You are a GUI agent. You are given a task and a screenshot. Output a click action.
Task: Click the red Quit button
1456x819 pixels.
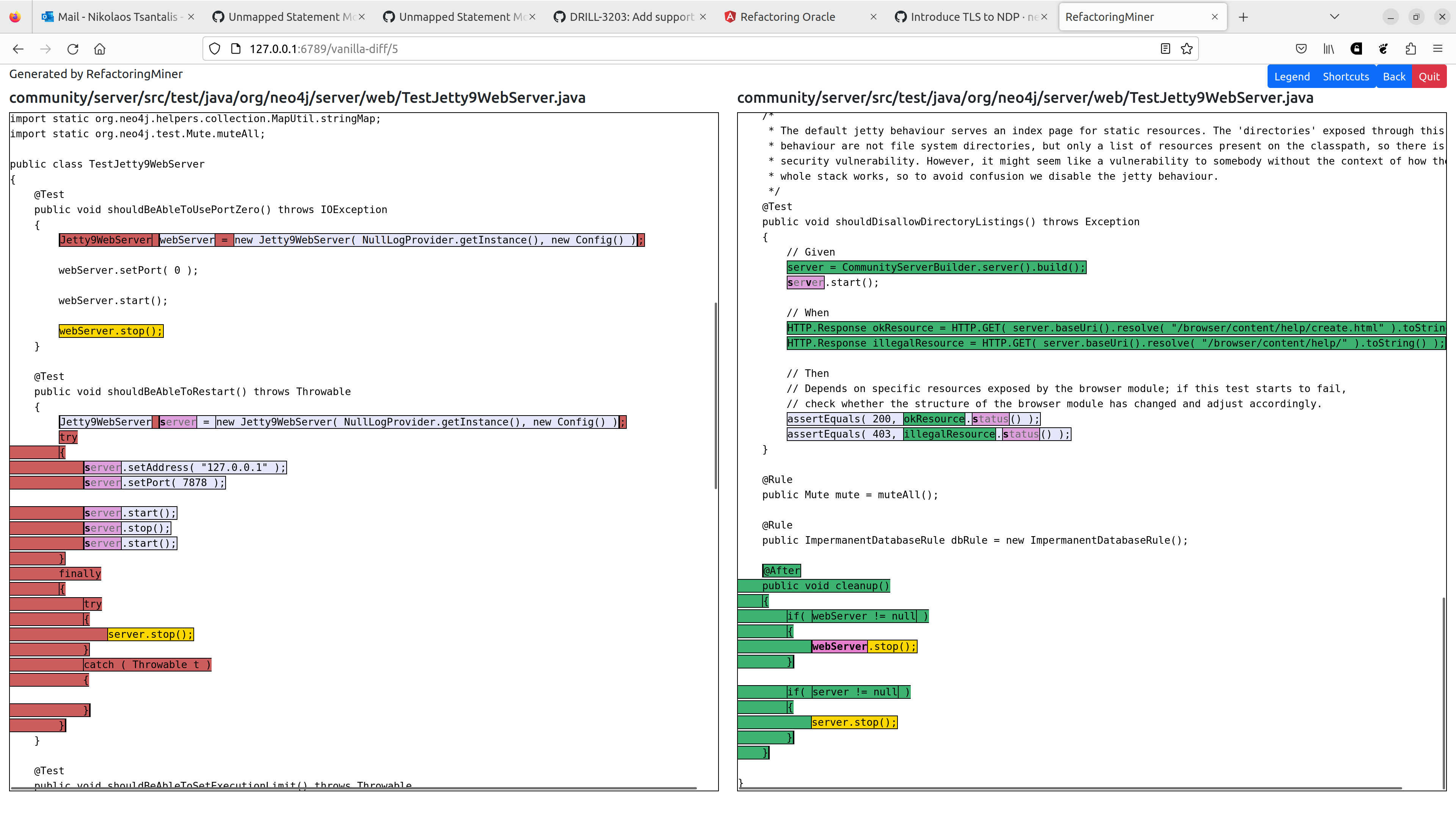(1429, 77)
